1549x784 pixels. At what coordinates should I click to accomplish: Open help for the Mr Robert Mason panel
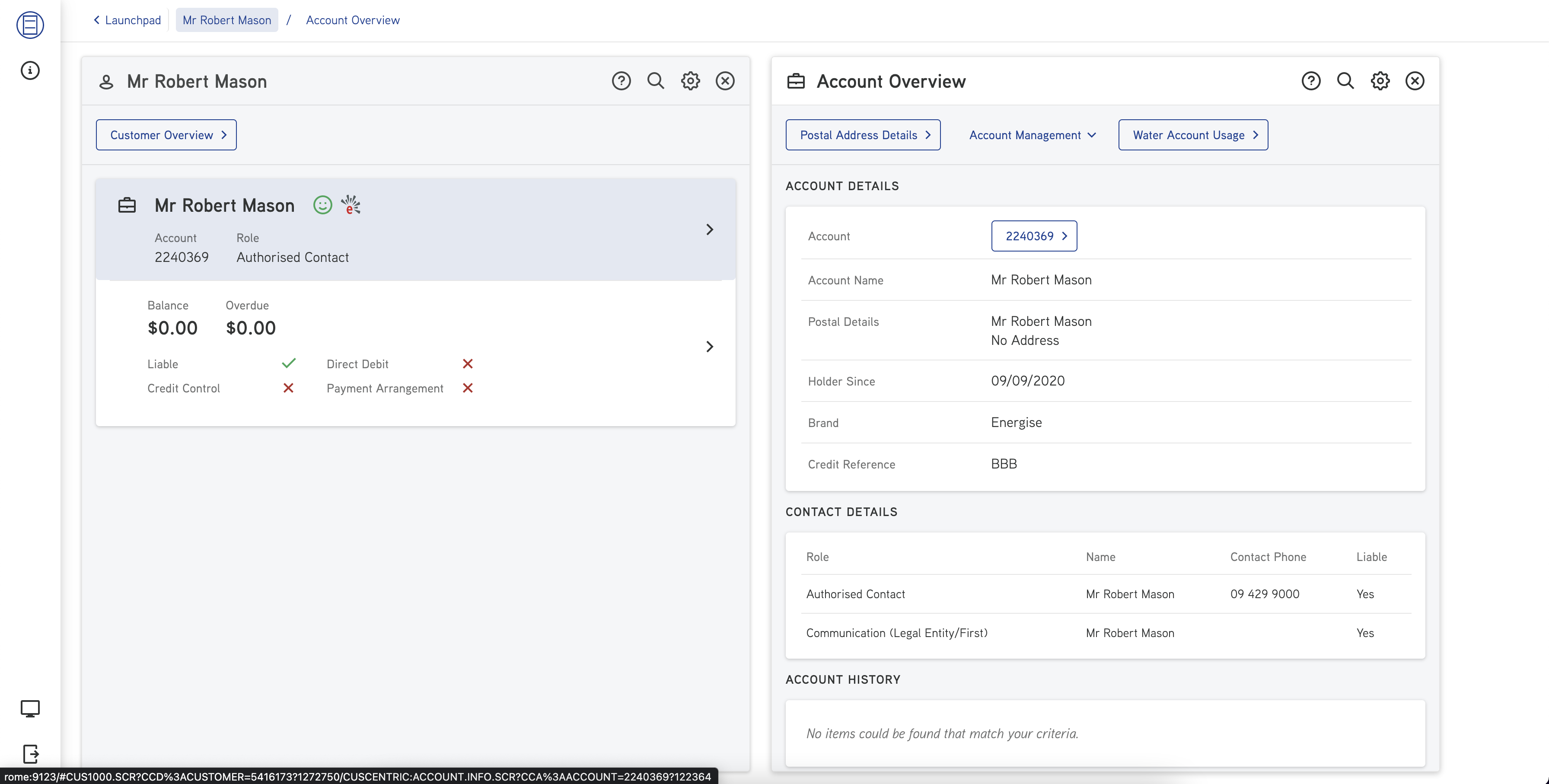tap(621, 80)
